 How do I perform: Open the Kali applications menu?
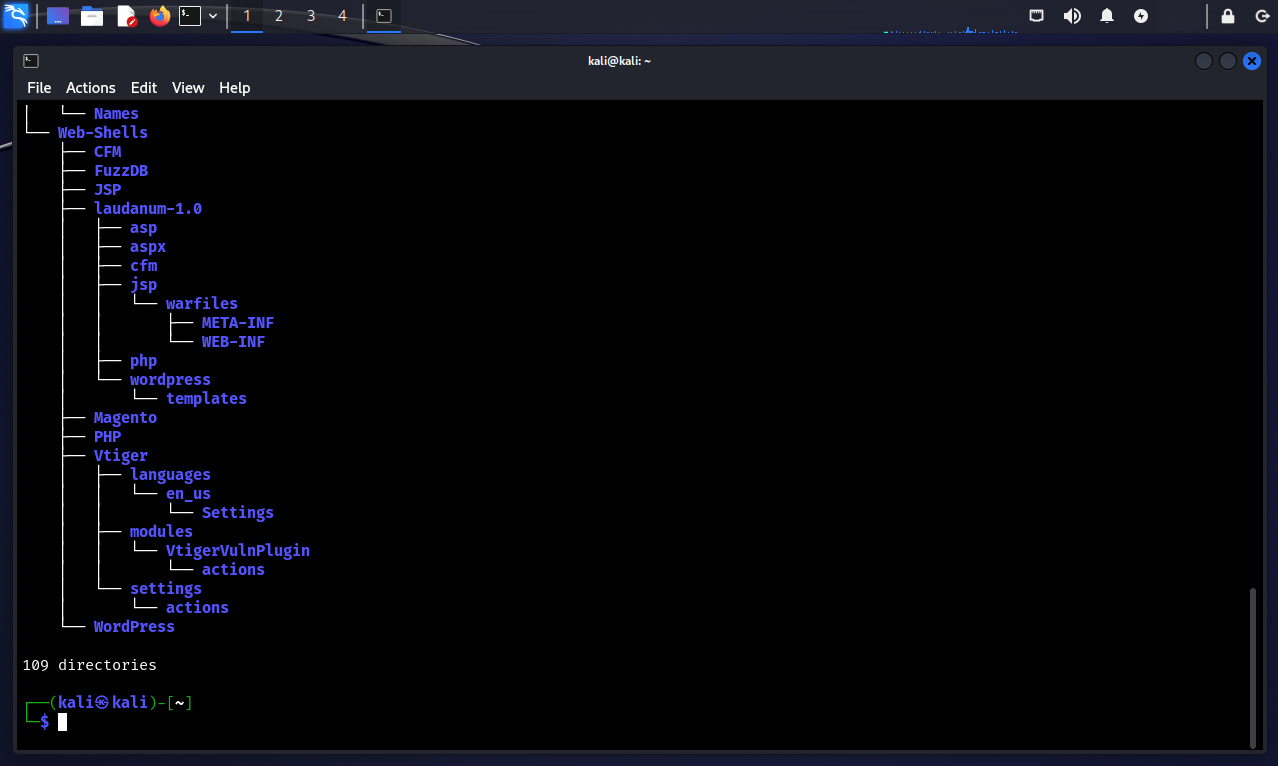(16, 16)
